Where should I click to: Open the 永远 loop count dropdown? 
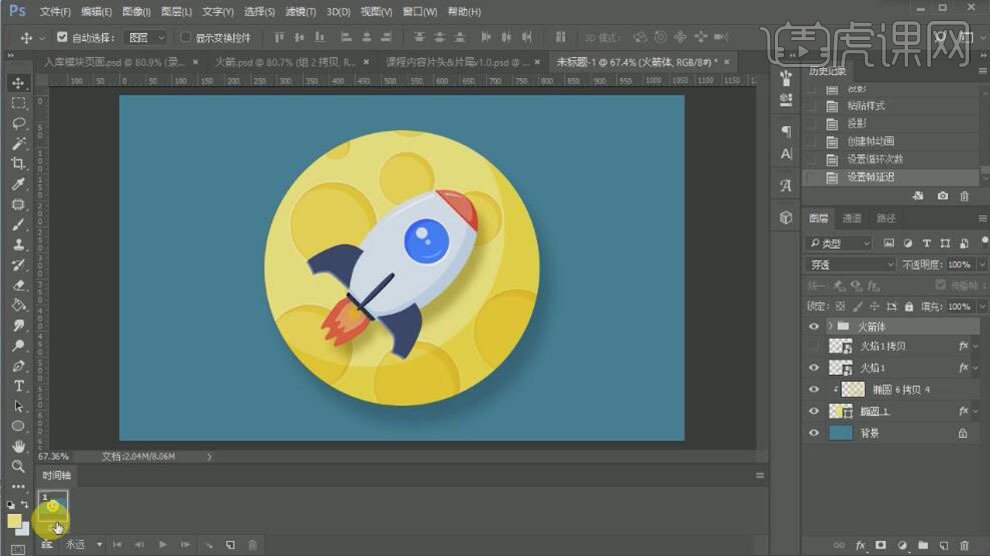tap(82, 544)
